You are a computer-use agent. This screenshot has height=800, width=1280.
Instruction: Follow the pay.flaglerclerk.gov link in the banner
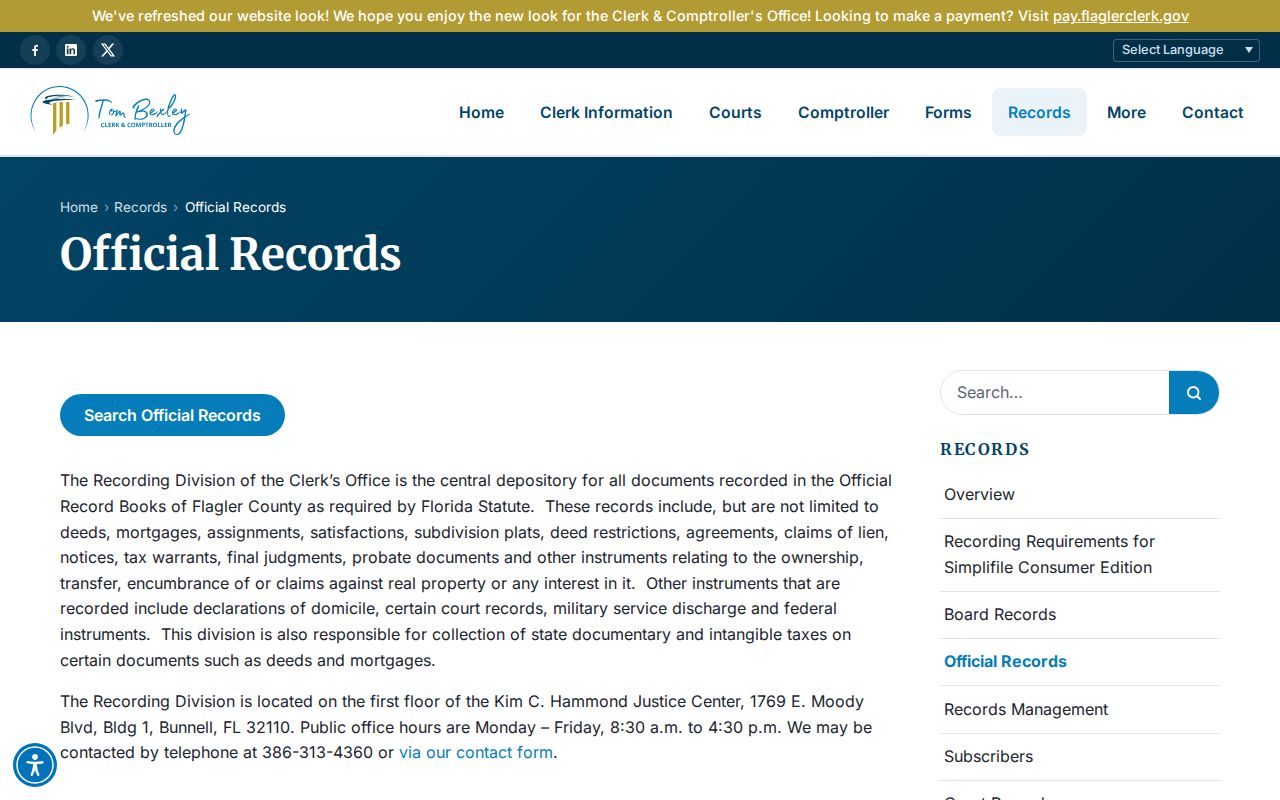click(1121, 16)
